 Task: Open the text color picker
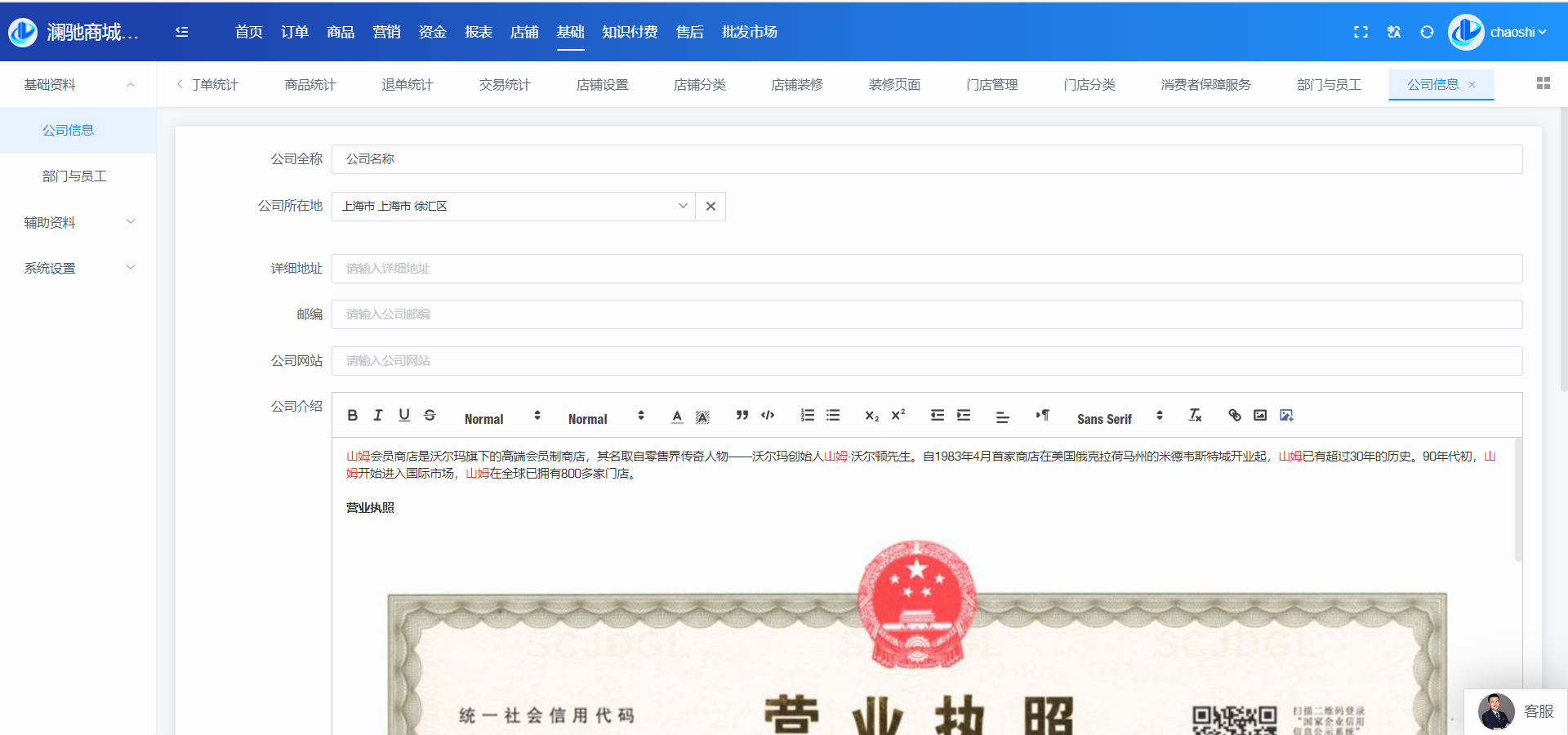point(677,416)
